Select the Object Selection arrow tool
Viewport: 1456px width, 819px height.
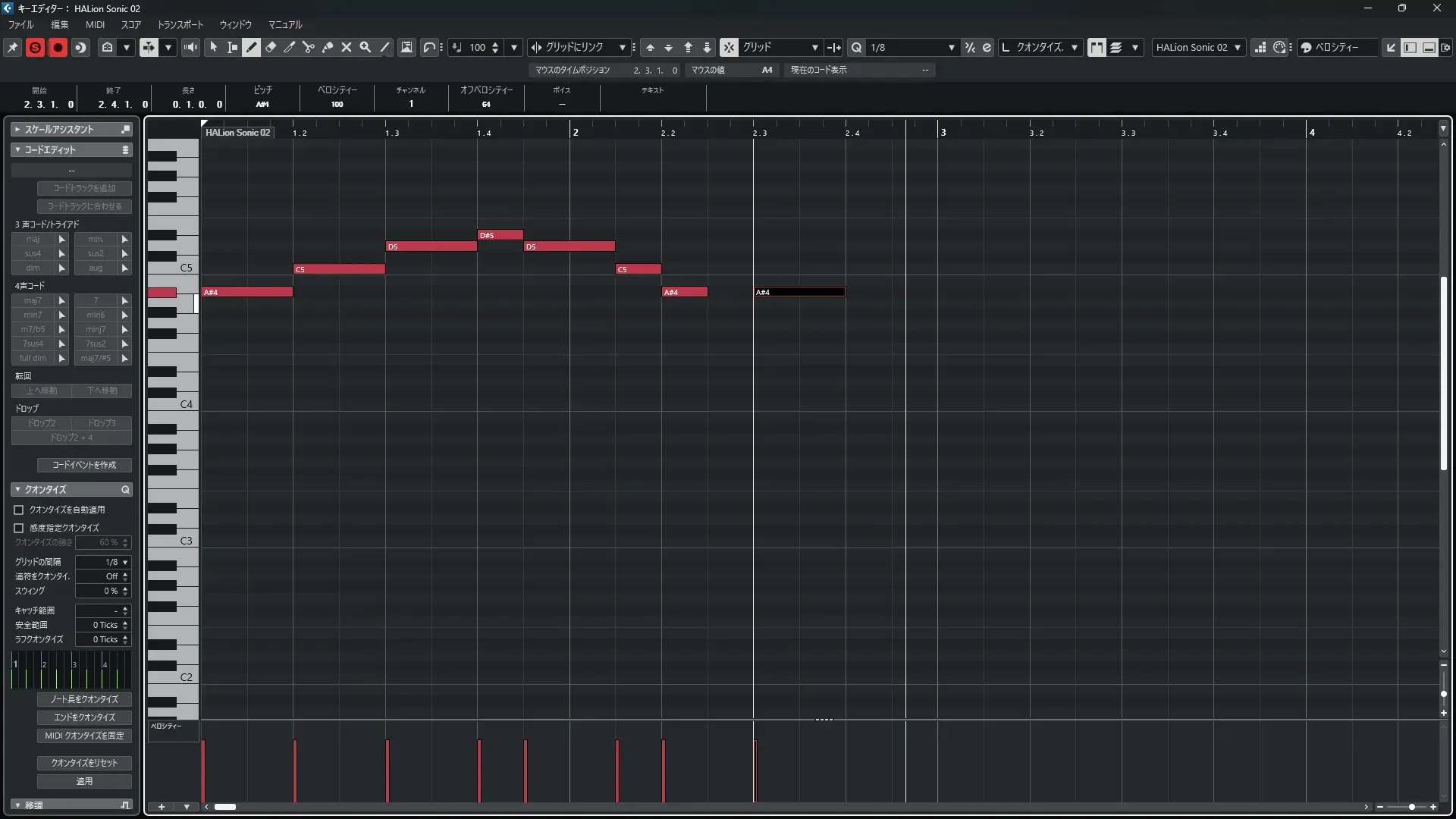[x=214, y=47]
